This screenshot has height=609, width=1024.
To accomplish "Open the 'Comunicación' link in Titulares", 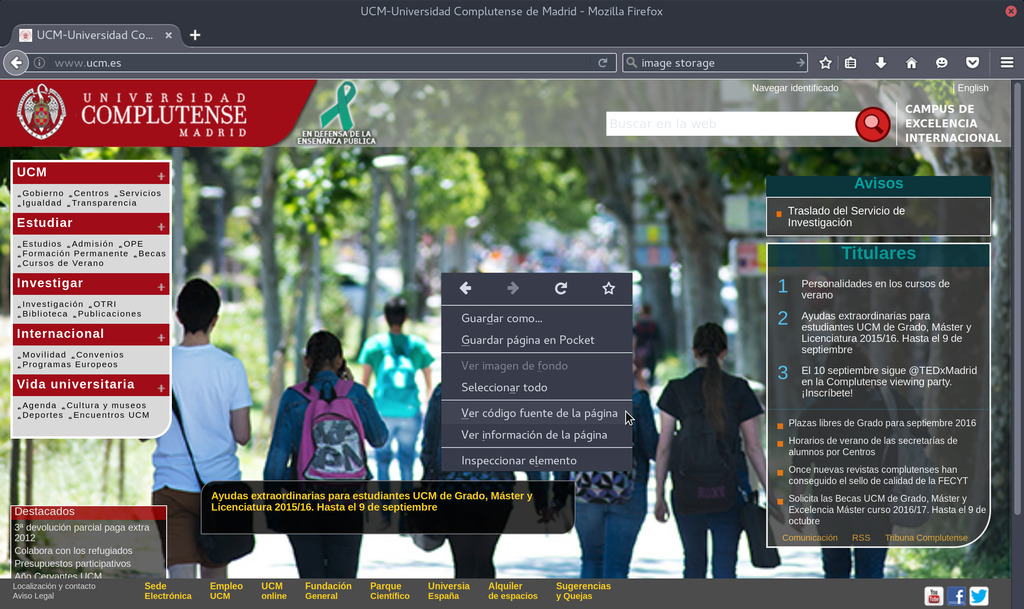I will tap(810, 538).
